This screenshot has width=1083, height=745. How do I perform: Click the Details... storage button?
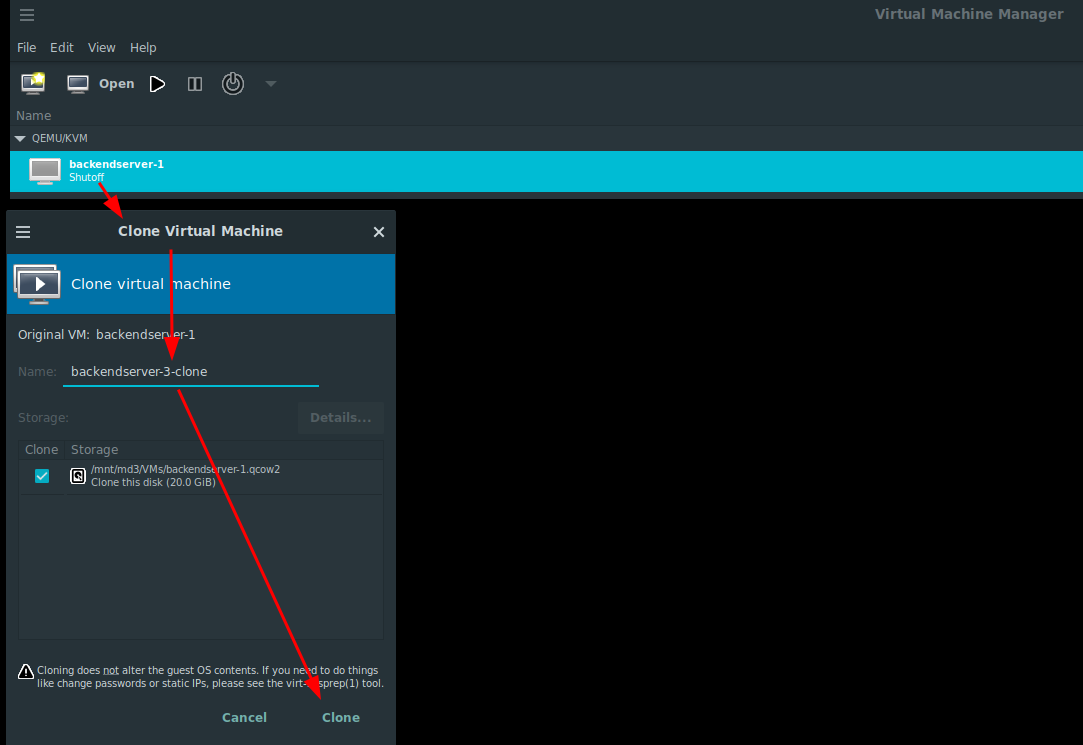pyautogui.click(x=341, y=418)
